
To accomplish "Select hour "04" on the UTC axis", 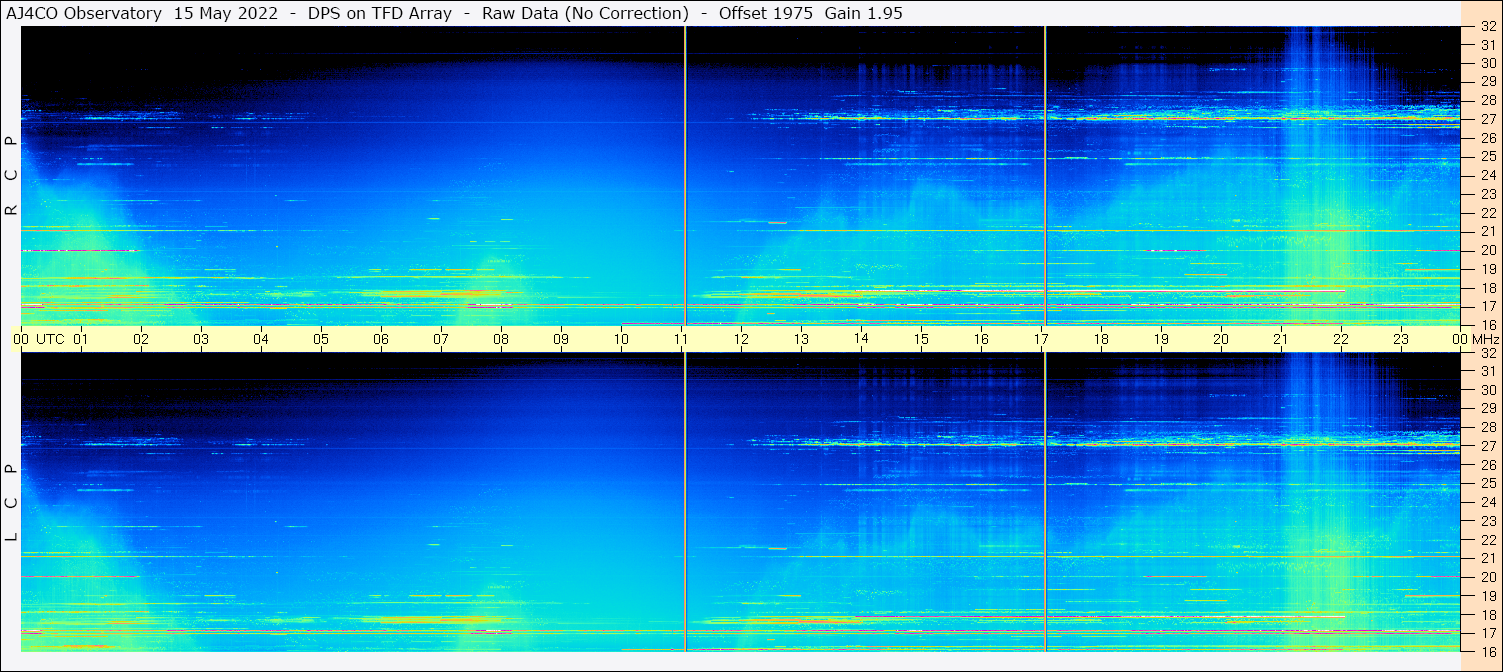I will 261,339.
